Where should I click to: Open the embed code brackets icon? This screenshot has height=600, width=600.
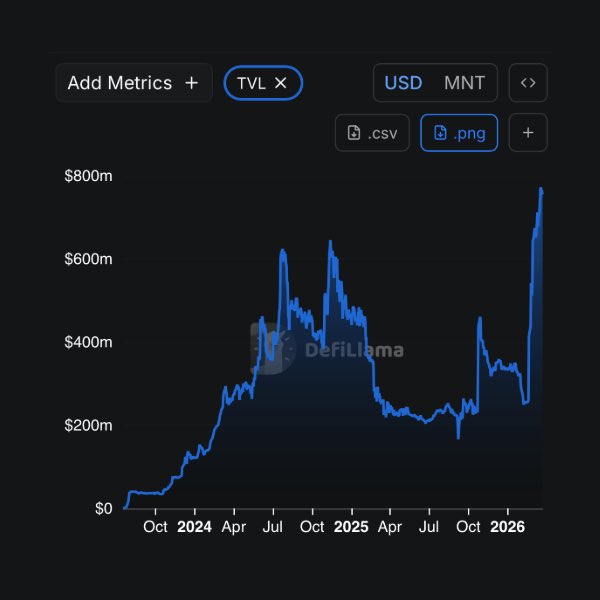pyautogui.click(x=528, y=83)
